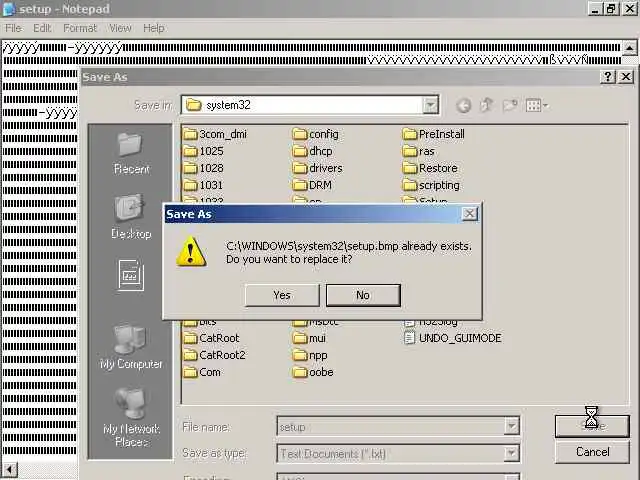Jump to Desktop in places bar
Viewport: 640px width, 480px height.
131,216
